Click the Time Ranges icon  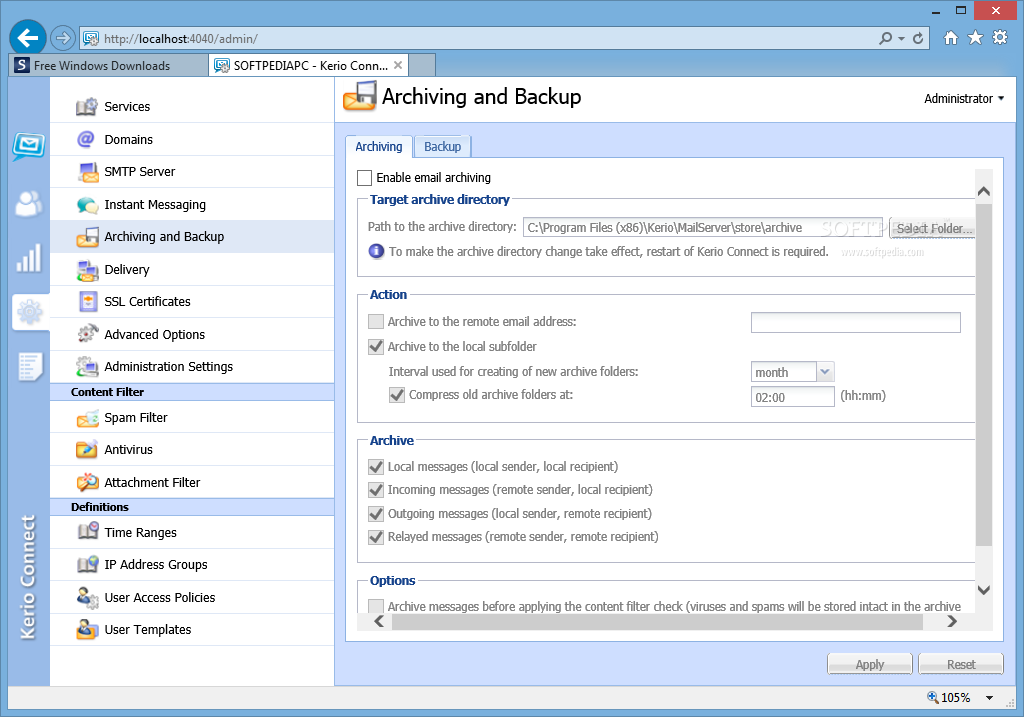coord(88,532)
